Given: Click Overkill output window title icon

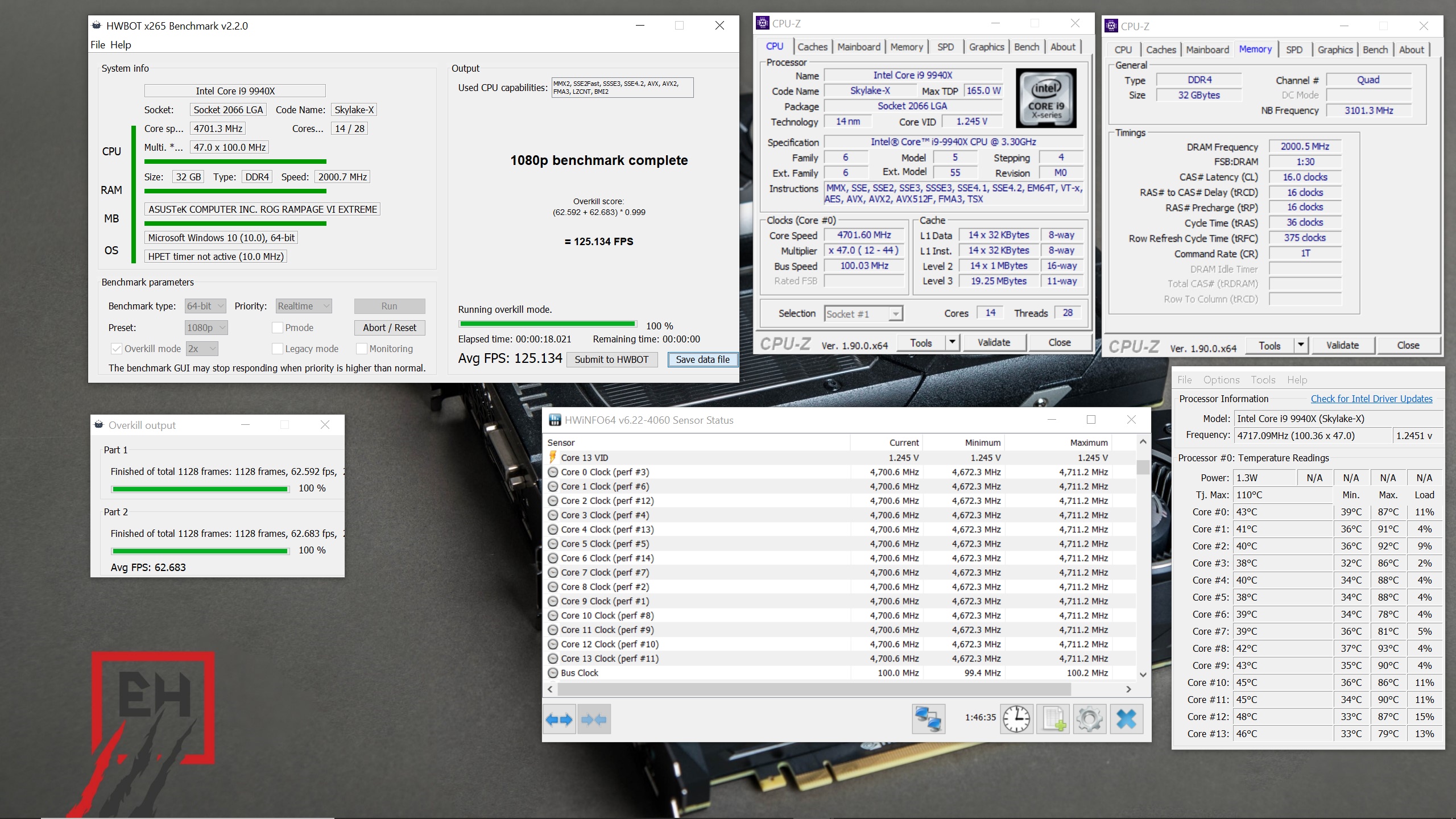Looking at the screenshot, I should coord(99,425).
